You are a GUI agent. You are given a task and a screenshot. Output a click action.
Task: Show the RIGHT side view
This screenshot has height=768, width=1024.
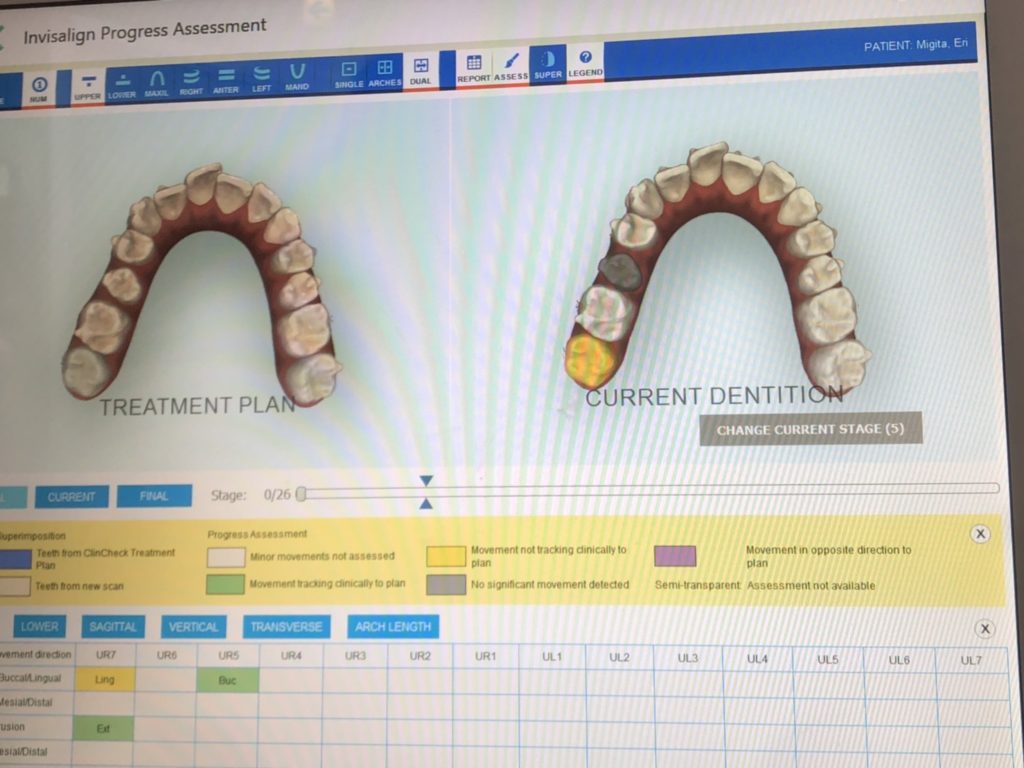tap(191, 82)
